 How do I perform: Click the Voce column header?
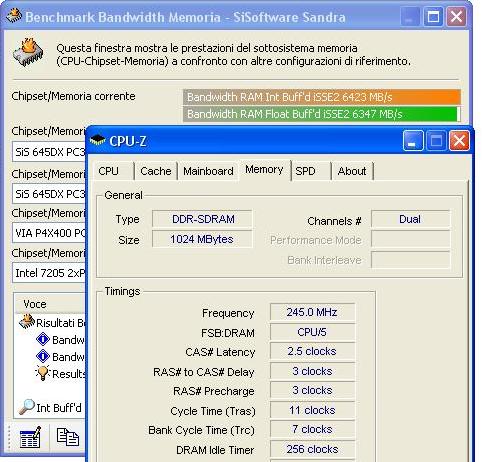[50, 304]
